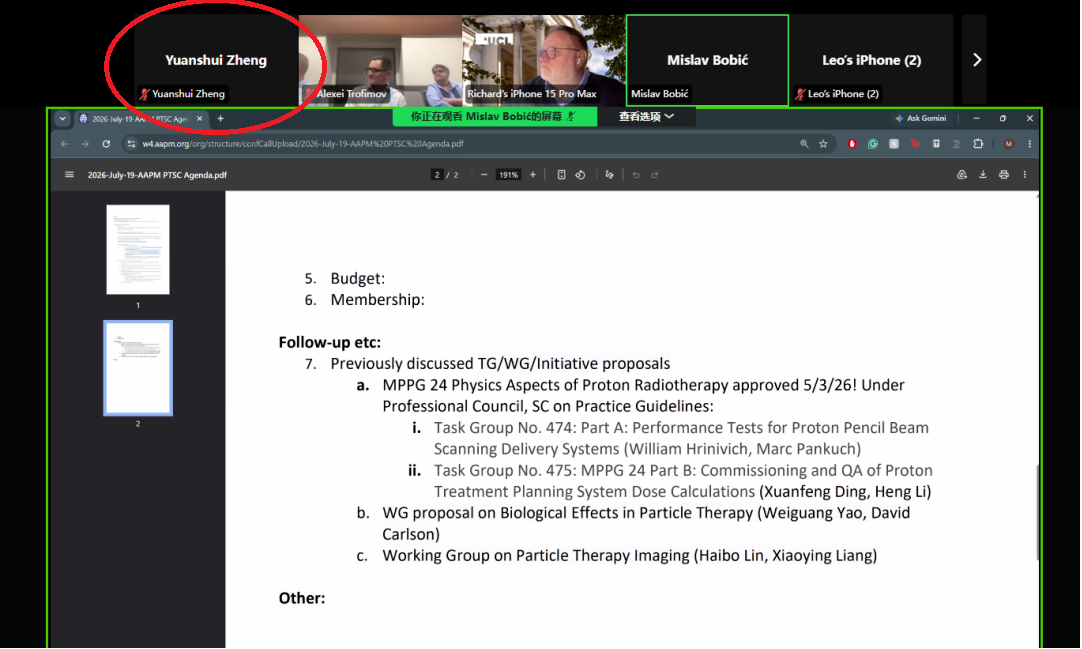1082x649 pixels.
Task: Open the red circular extension icon
Action: point(852,144)
